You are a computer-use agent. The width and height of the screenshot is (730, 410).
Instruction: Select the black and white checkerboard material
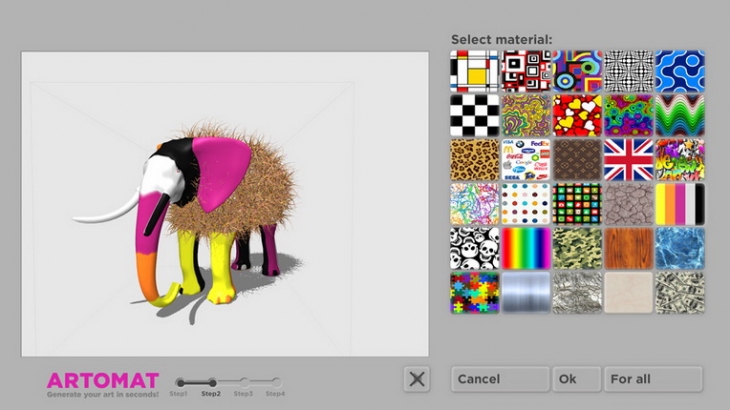click(474, 115)
